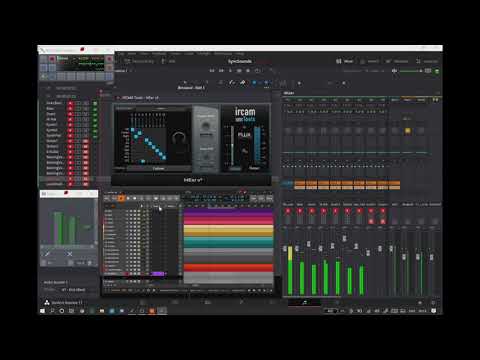Click the IRCAM Tools HEar v3 title

140,98
